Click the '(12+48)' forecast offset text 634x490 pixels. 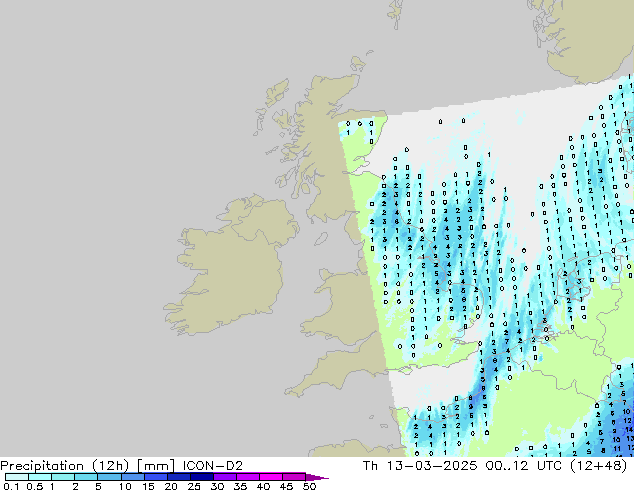598,466
